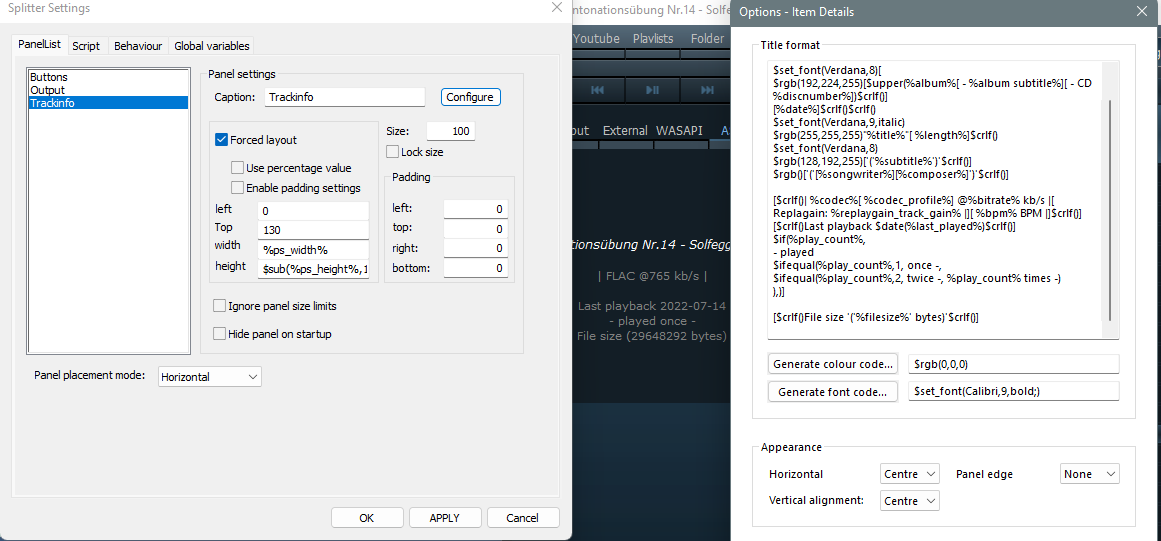The height and width of the screenshot is (541, 1161).
Task: Expand the Horizontal alignment dropdown
Action: [x=910, y=474]
